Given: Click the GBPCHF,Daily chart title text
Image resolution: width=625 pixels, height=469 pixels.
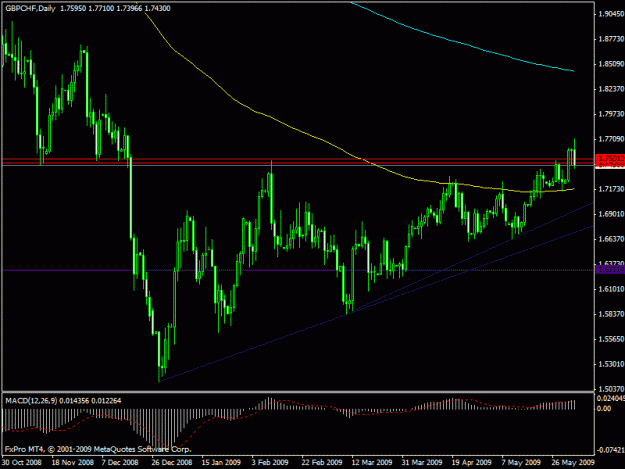Looking at the screenshot, I should click(30, 8).
